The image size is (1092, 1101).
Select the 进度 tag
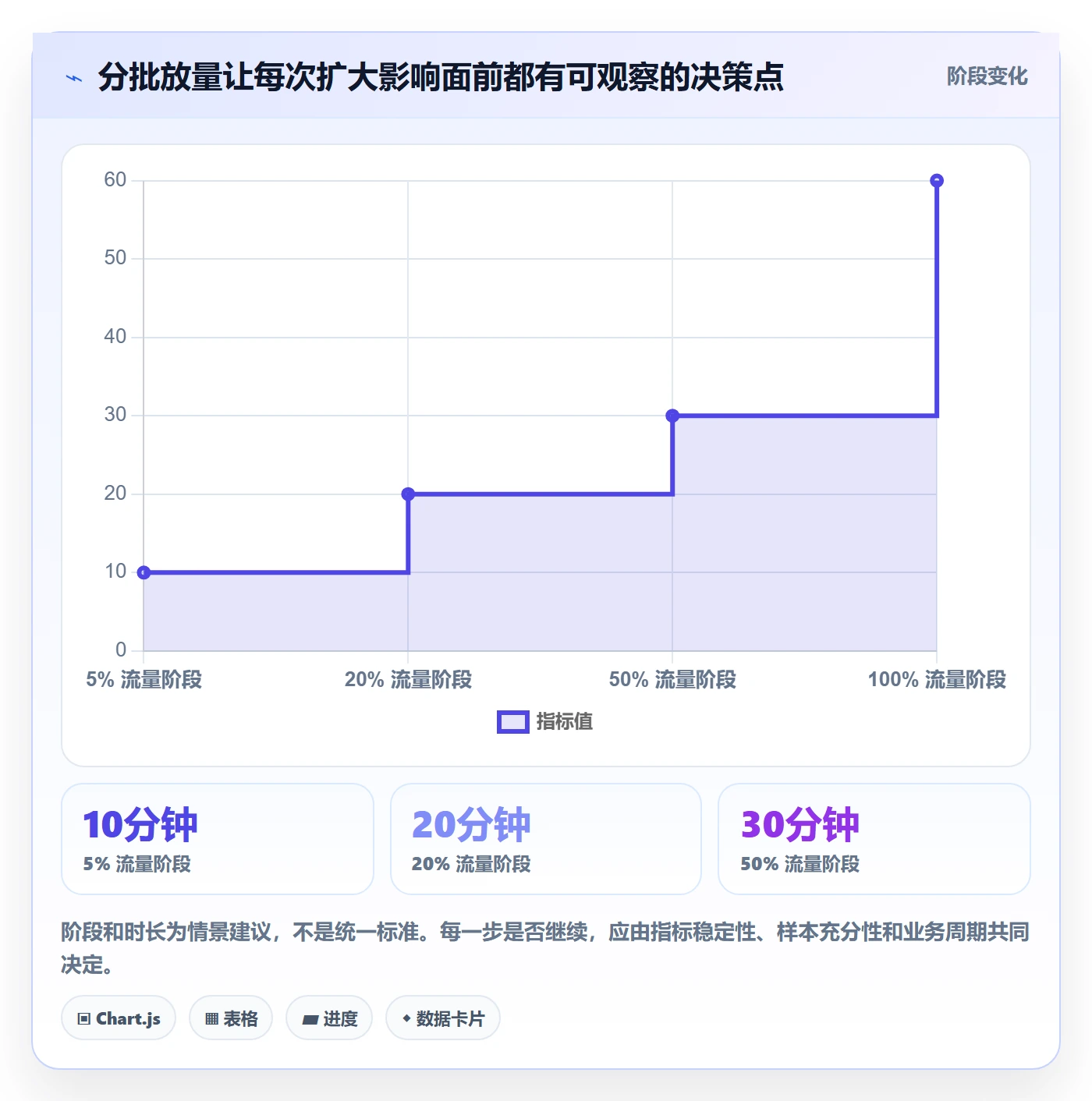329,1018
